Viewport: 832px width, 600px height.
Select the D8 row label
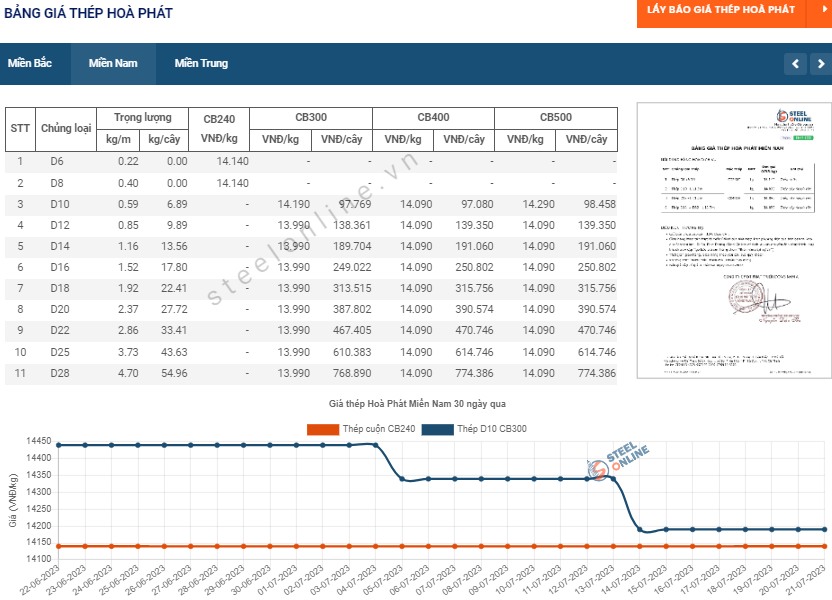point(57,183)
